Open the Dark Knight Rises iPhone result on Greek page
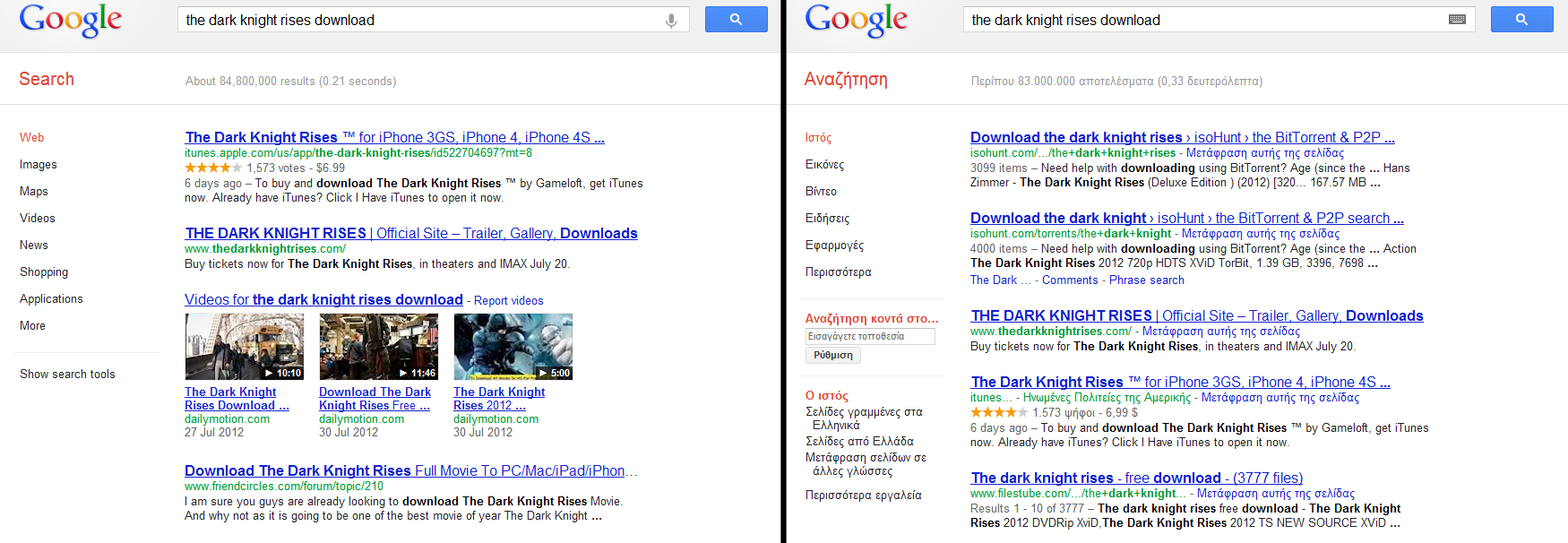Image resolution: width=1568 pixels, height=543 pixels. tap(1181, 382)
